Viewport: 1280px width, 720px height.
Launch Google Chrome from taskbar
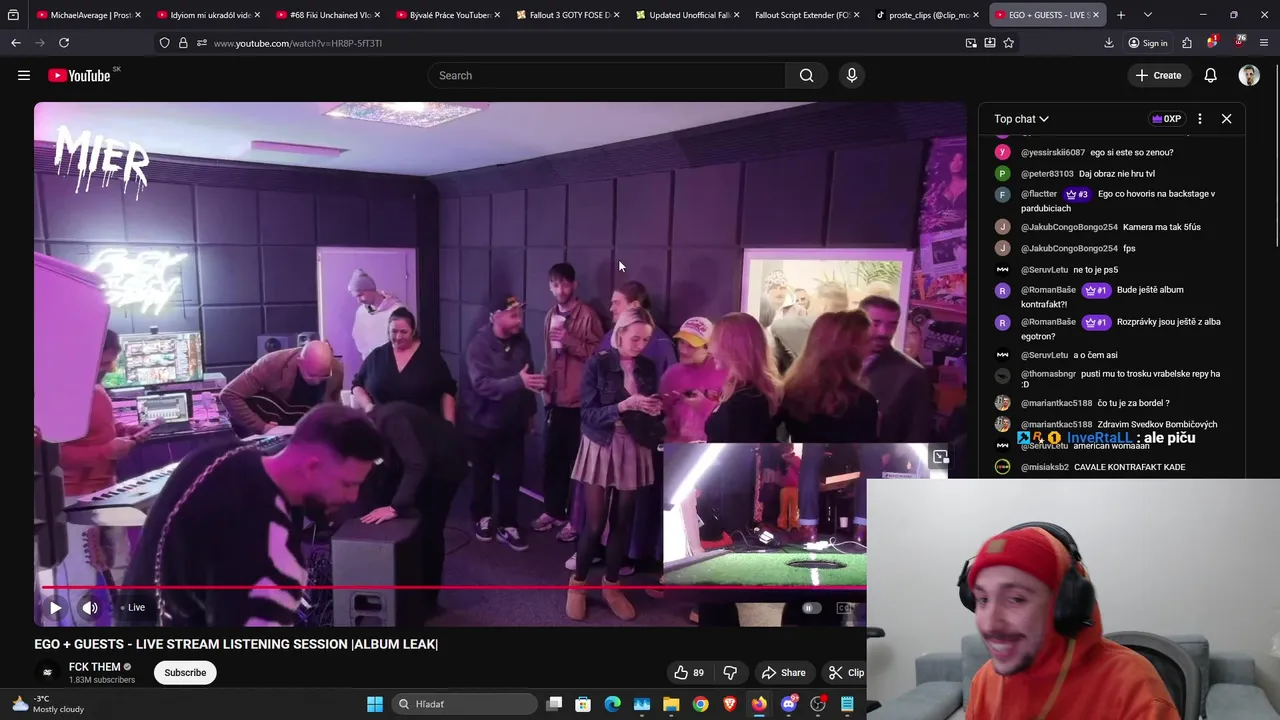pyautogui.click(x=701, y=704)
